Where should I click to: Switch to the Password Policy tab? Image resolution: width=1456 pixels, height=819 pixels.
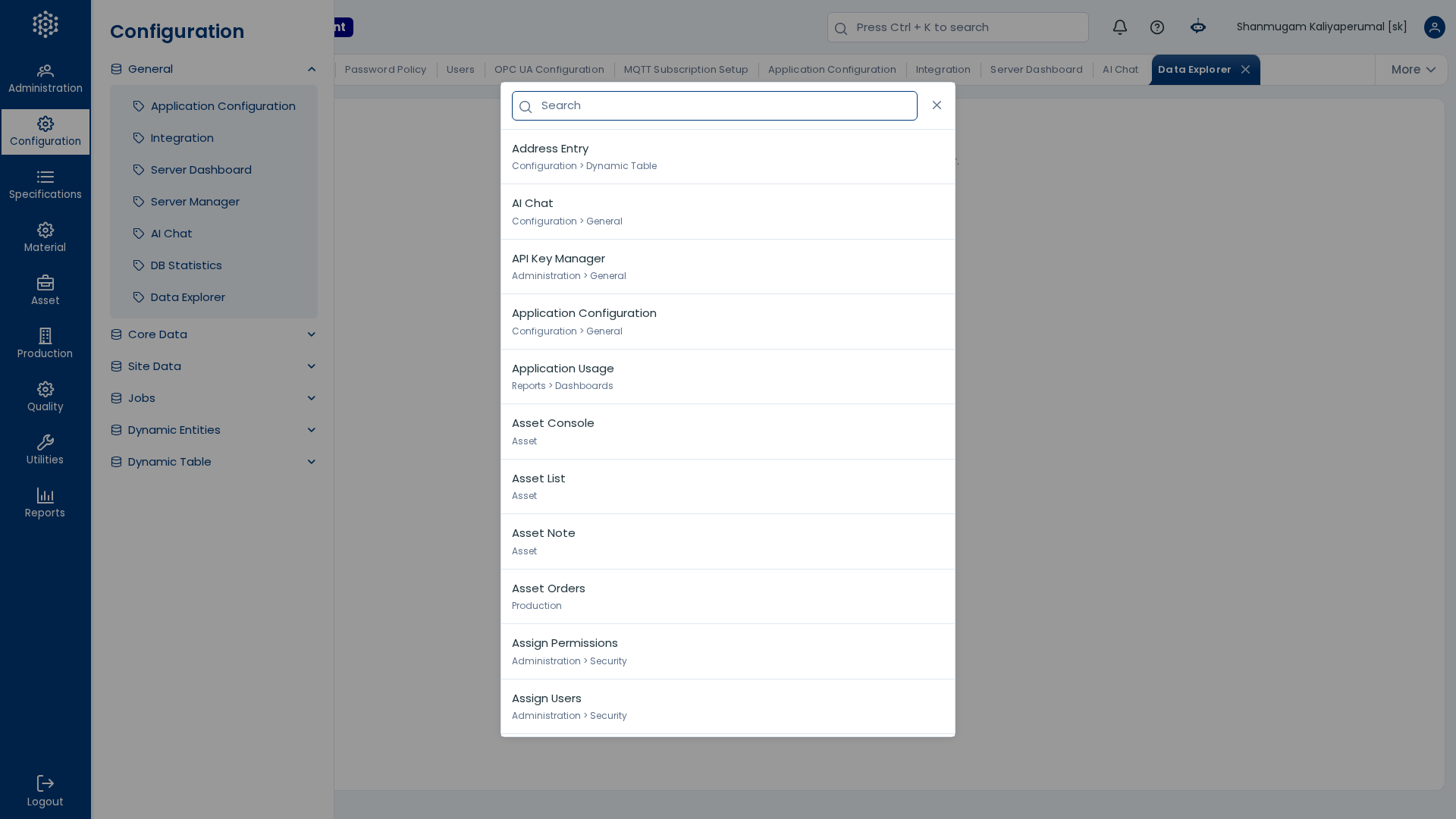[x=385, y=70]
